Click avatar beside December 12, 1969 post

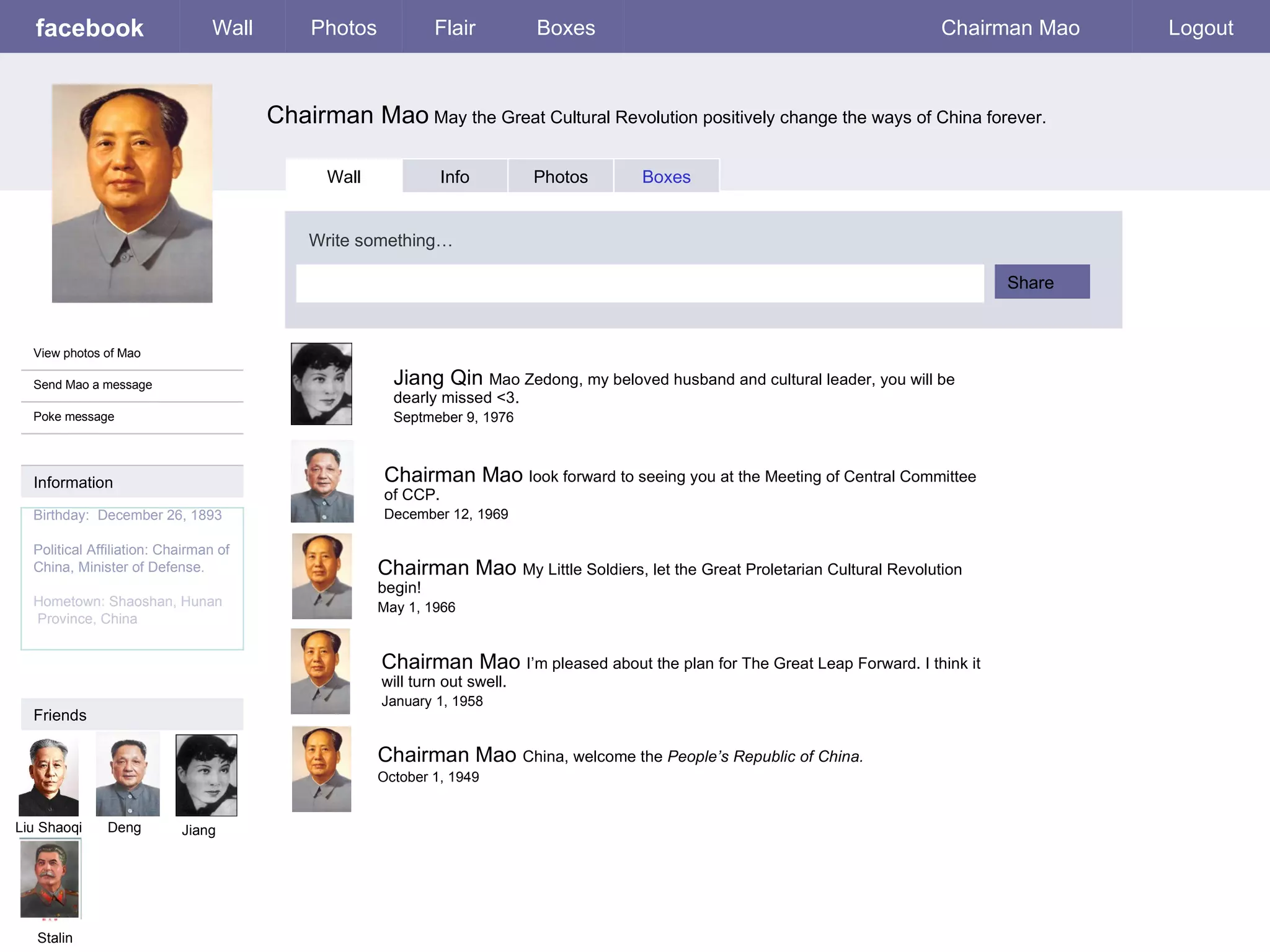(x=322, y=482)
